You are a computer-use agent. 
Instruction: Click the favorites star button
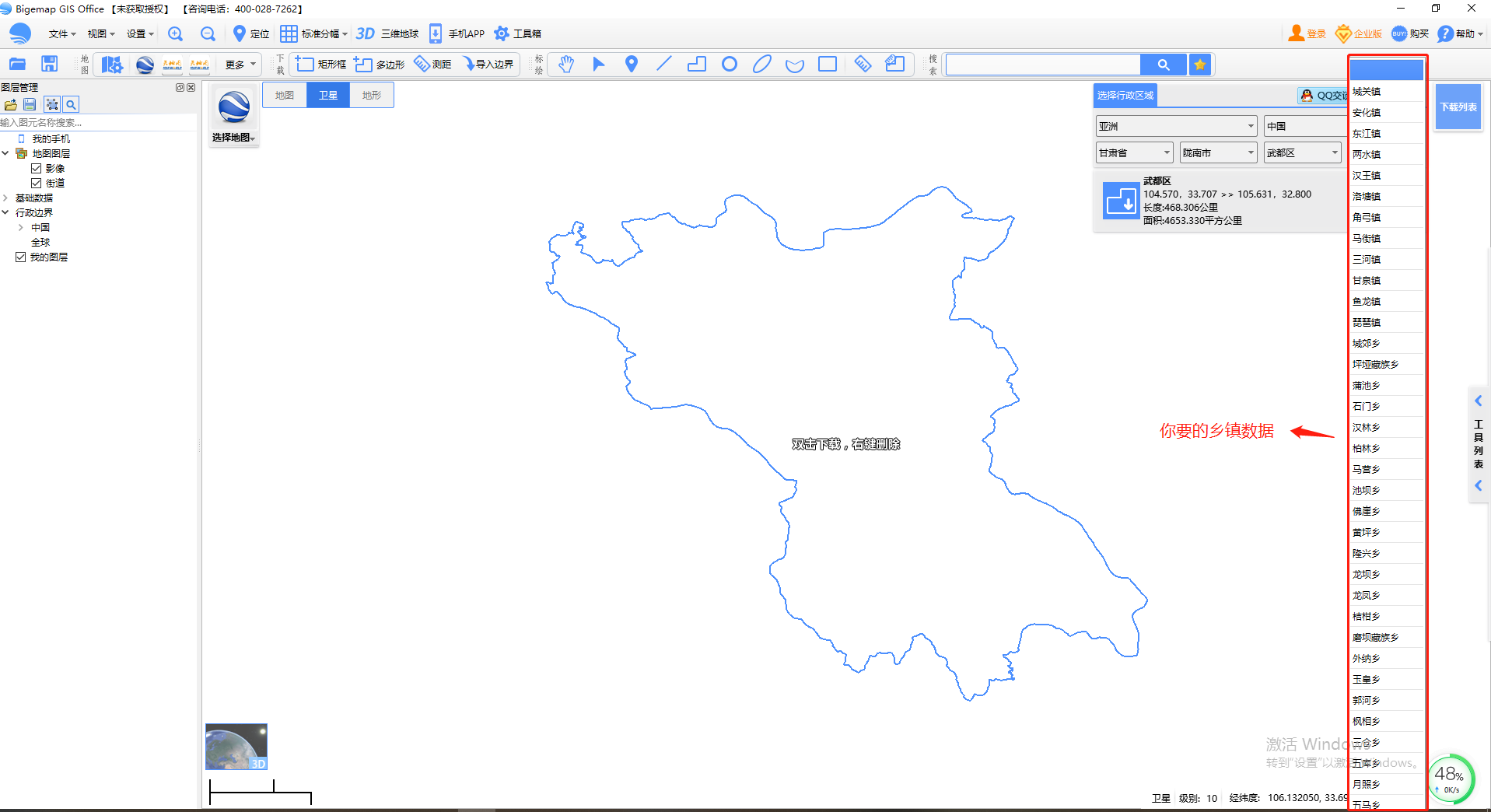(x=1200, y=65)
